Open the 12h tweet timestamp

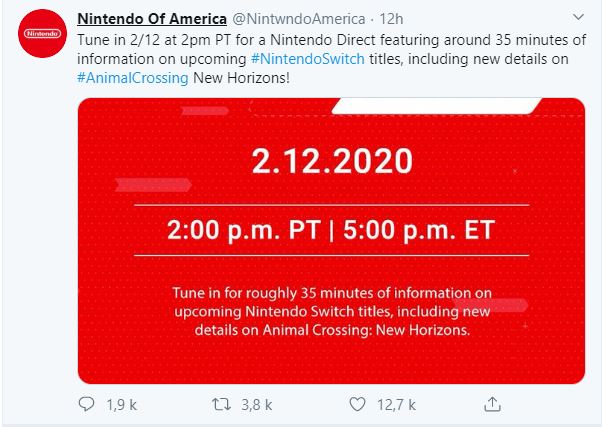point(391,19)
